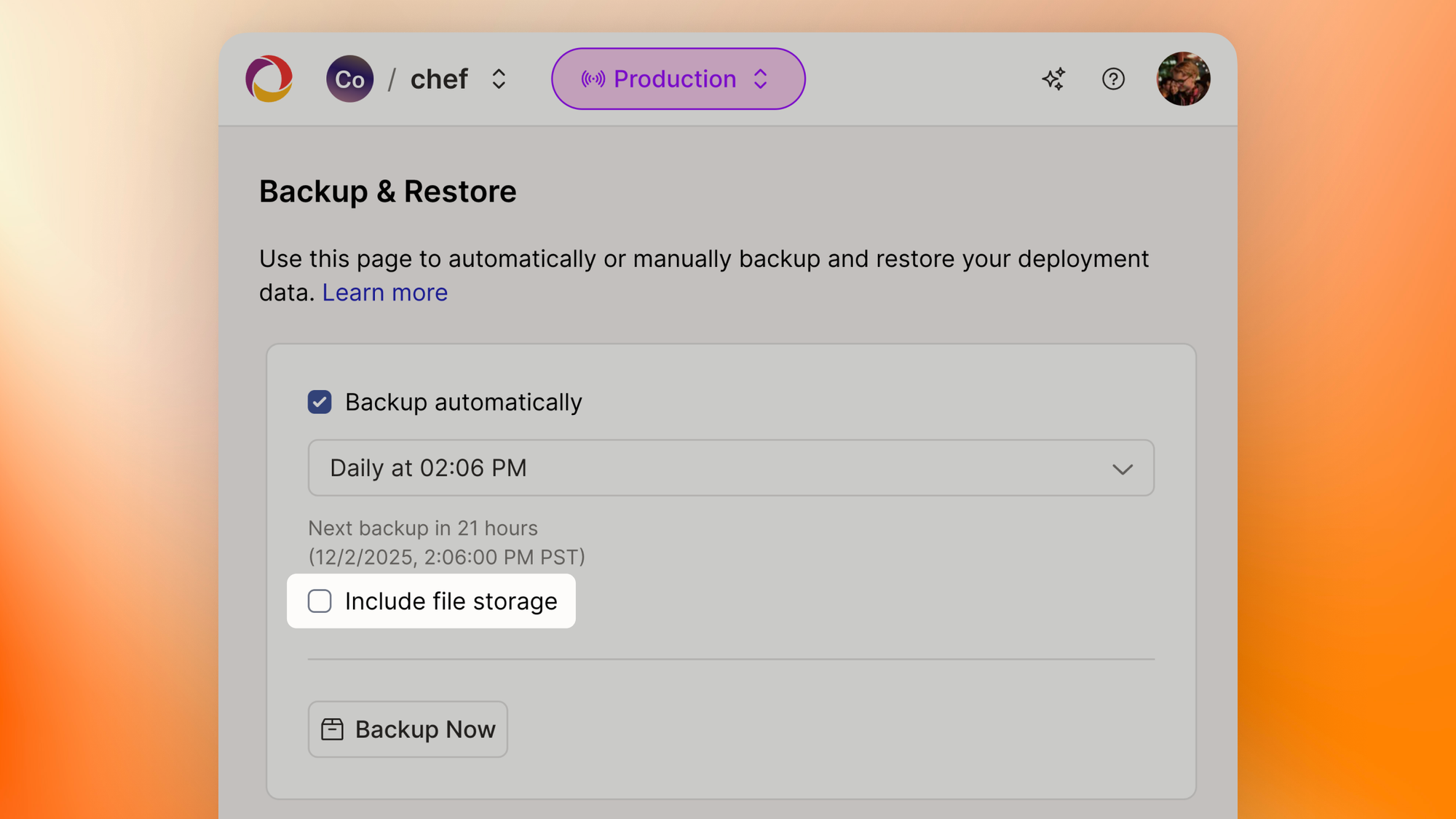Toggle the empty Include file storage checkbox
The width and height of the screenshot is (1456, 819).
point(320,601)
